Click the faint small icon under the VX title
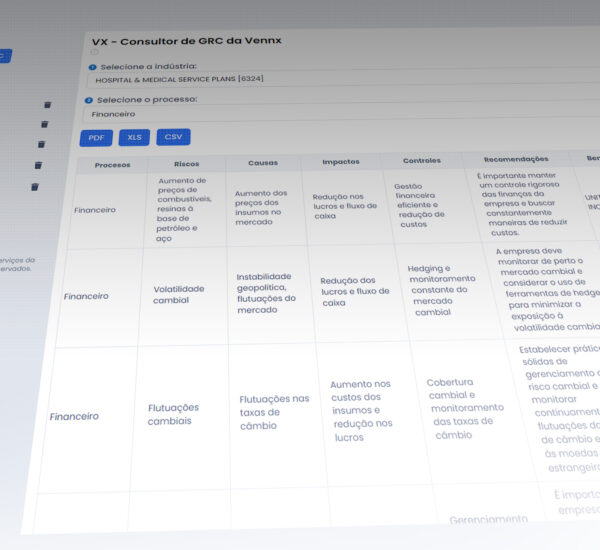This screenshot has width=600, height=550. [95, 52]
